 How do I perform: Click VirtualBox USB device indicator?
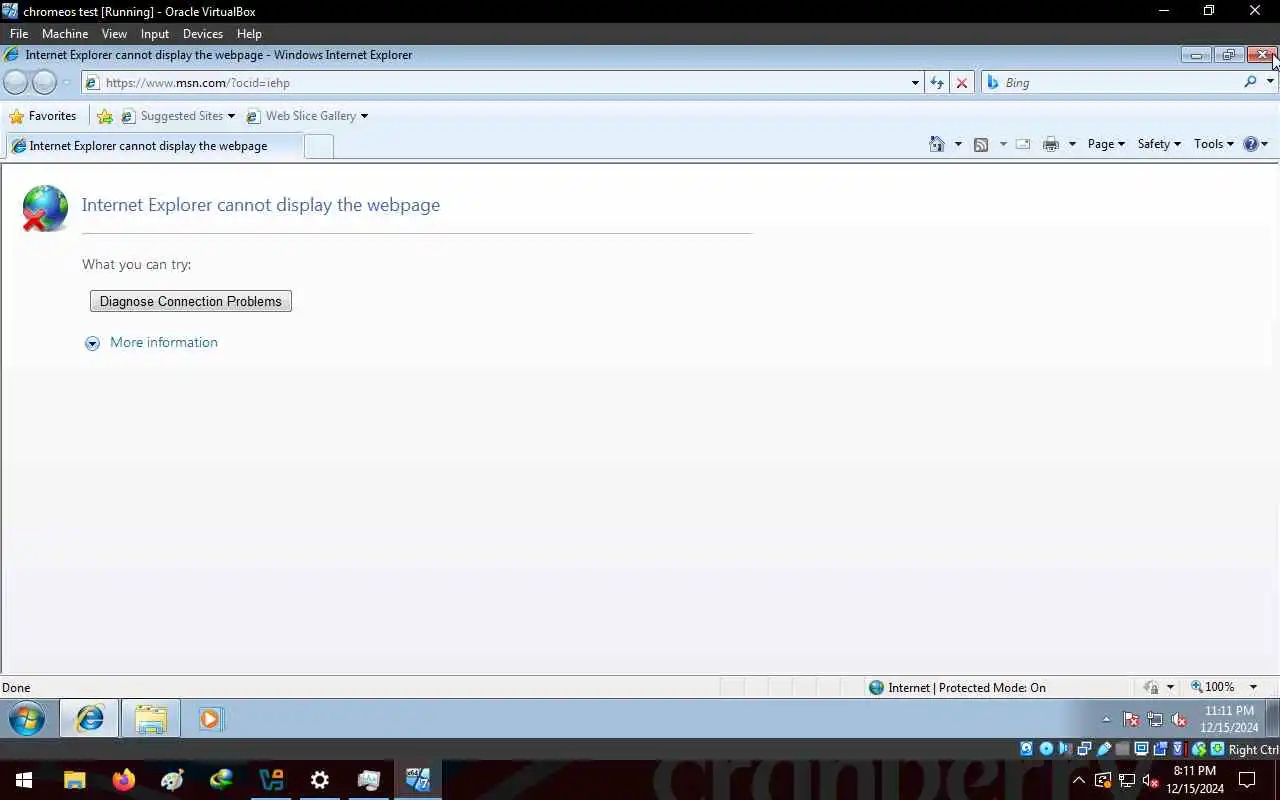pyautogui.click(x=1104, y=749)
